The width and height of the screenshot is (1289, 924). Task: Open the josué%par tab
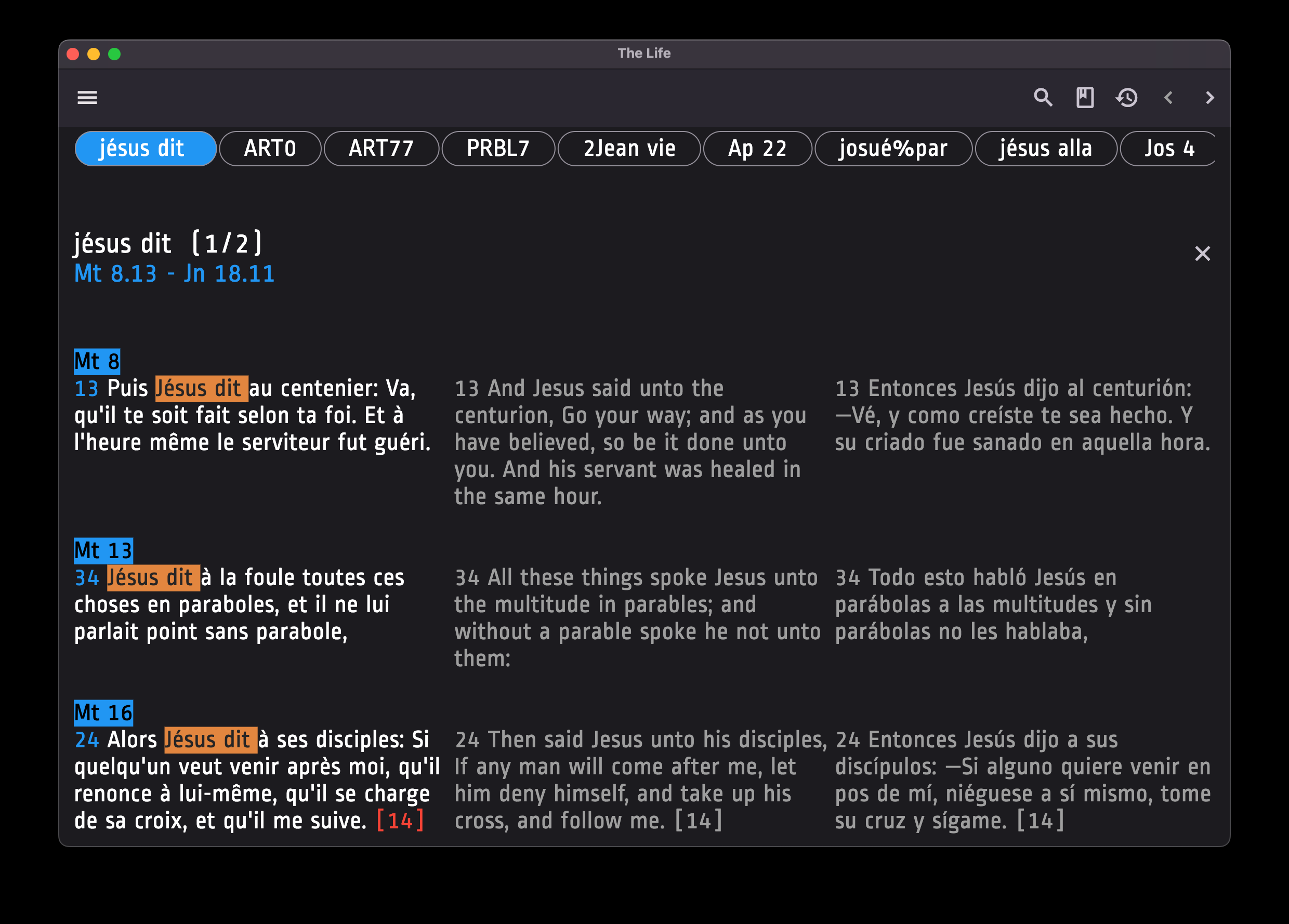pyautogui.click(x=893, y=149)
